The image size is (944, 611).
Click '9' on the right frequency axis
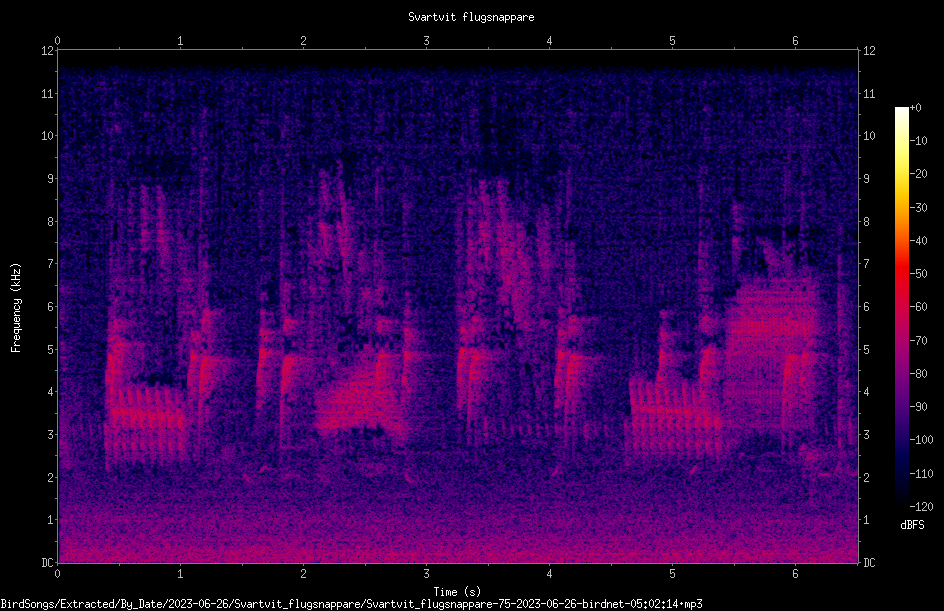tap(866, 179)
